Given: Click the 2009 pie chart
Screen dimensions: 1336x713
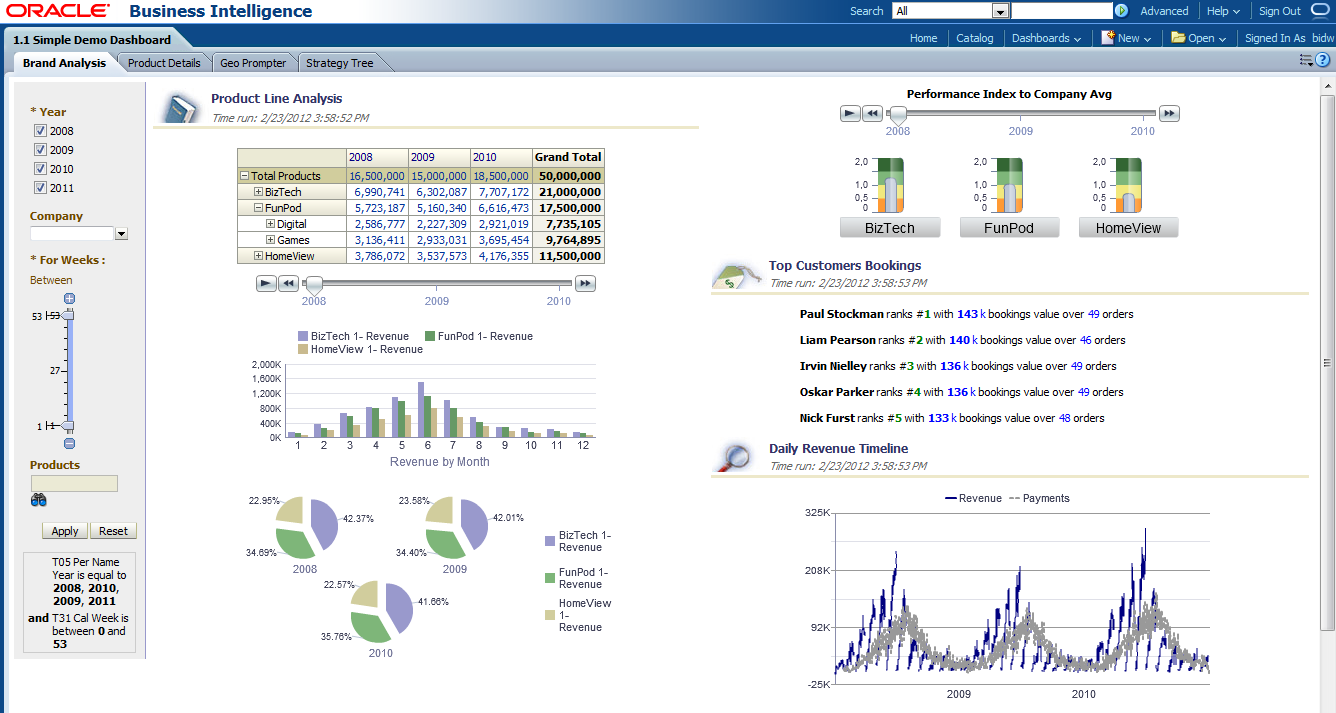Looking at the screenshot, I should (456, 526).
